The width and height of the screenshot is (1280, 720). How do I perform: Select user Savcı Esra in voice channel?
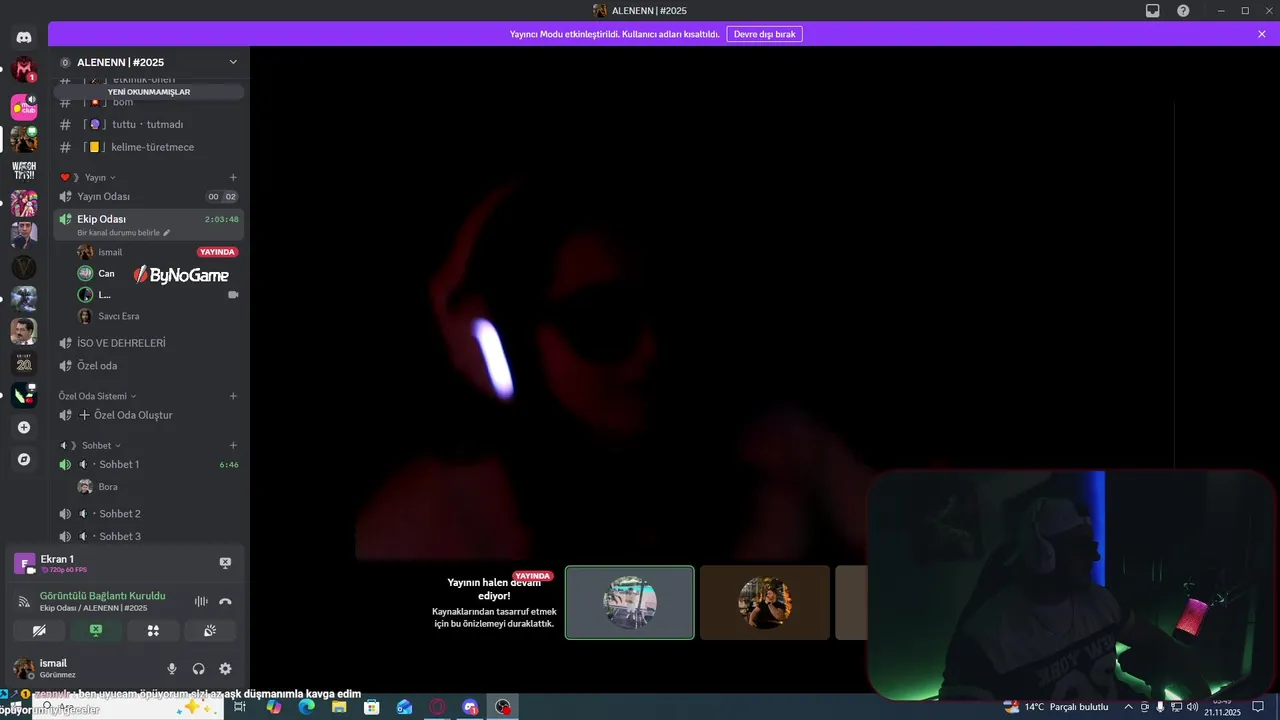[x=158, y=316]
